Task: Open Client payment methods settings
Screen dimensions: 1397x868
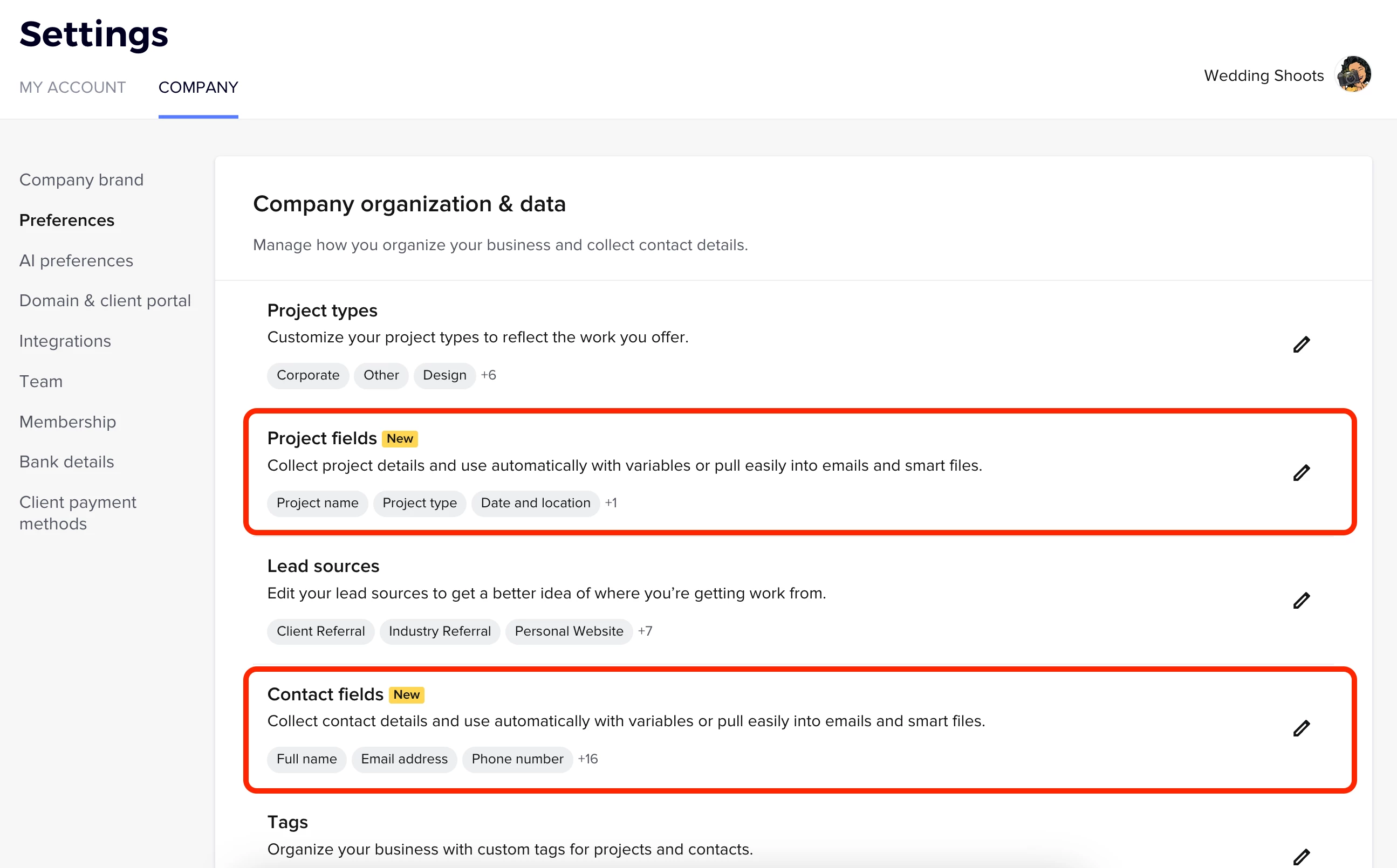Action: (x=78, y=513)
